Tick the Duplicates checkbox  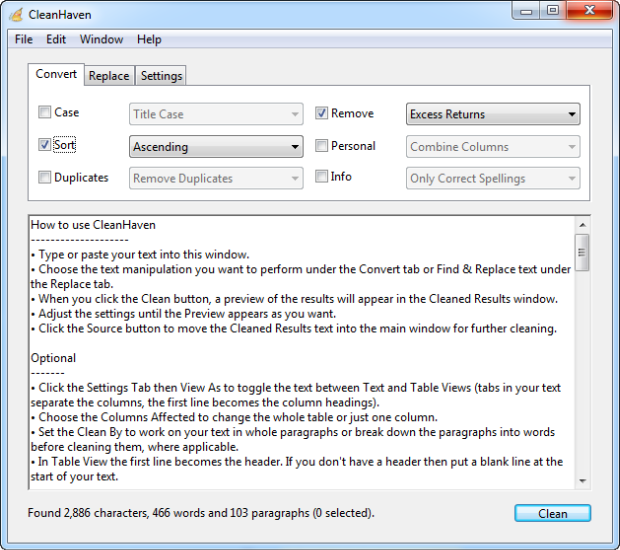coord(44,177)
